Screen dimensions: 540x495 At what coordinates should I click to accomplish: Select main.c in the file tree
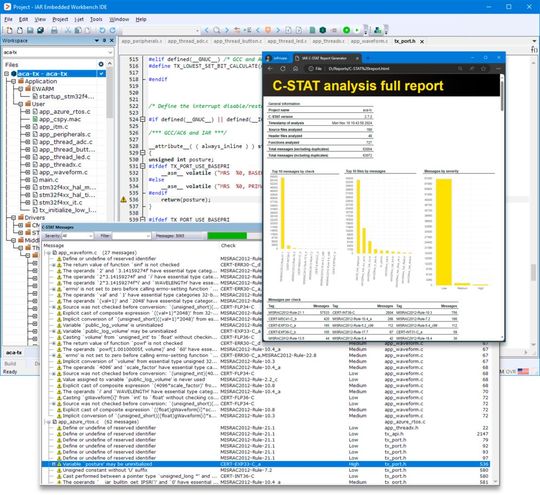(49, 180)
